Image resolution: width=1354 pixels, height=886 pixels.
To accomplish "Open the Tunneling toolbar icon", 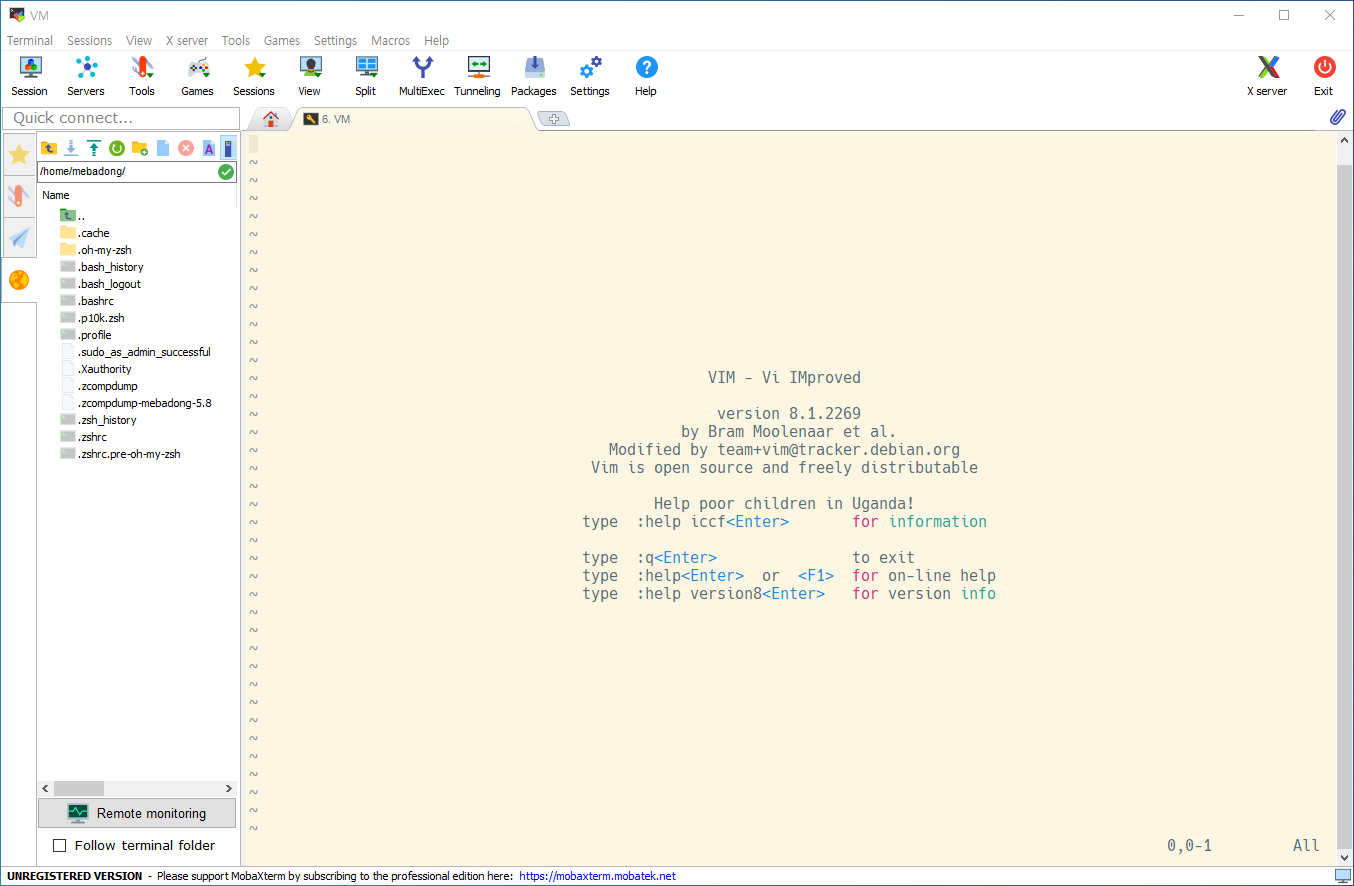I will pos(478,76).
